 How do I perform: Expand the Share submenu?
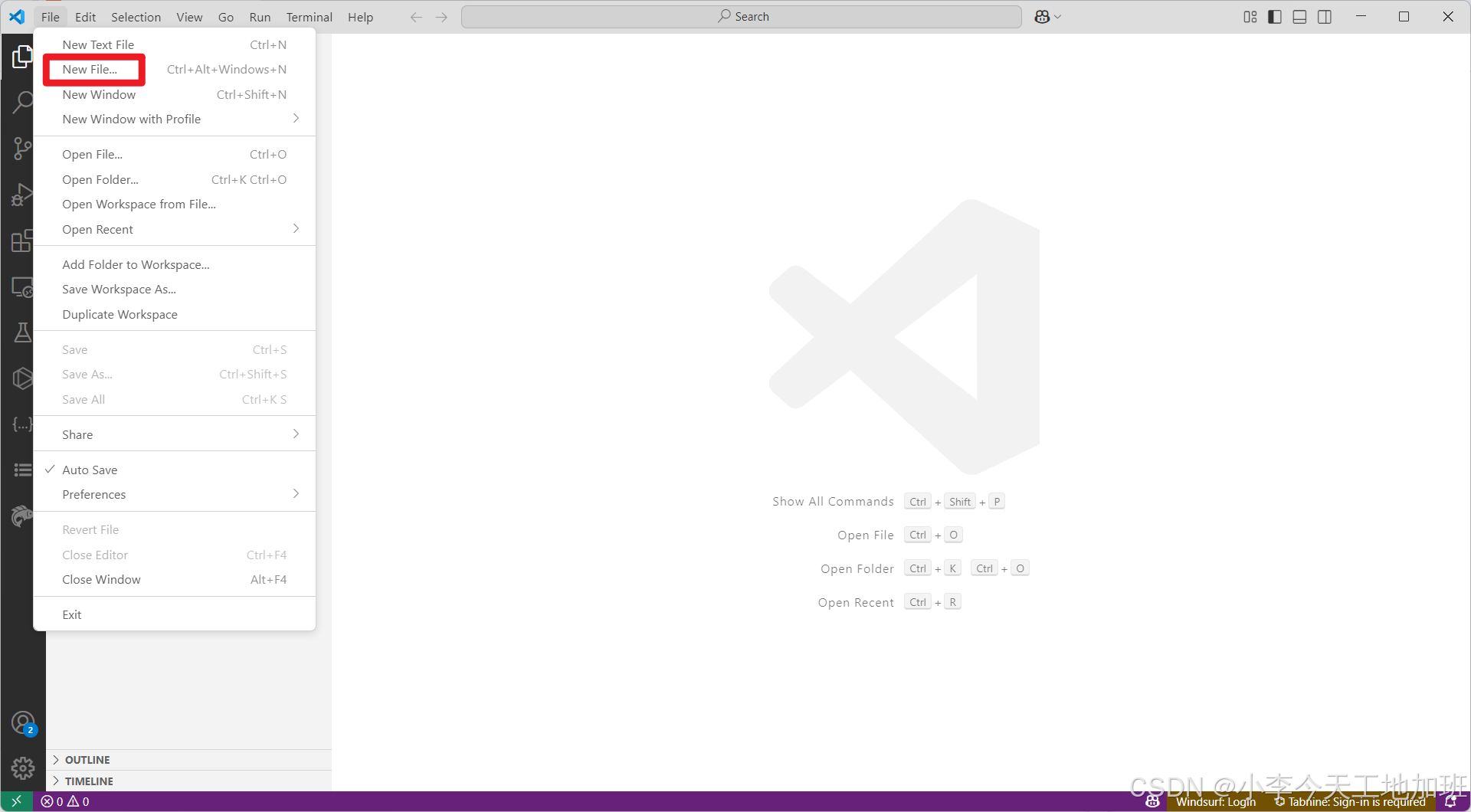point(175,434)
